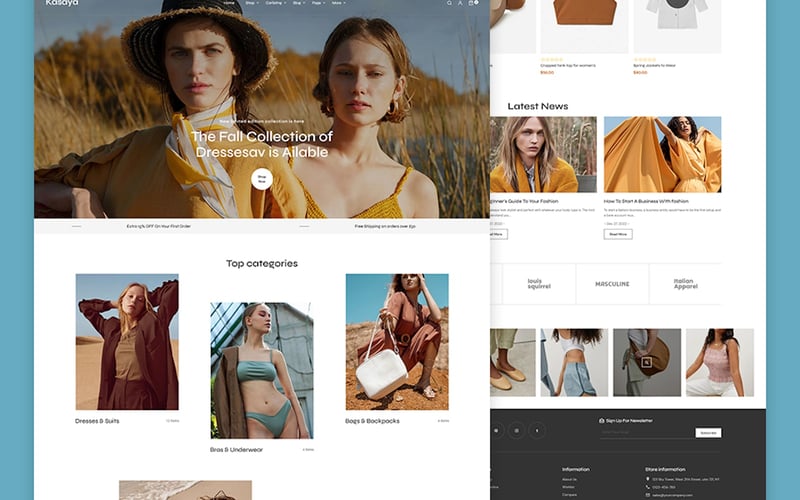Click the Bags & Backpacks category label

point(372,421)
